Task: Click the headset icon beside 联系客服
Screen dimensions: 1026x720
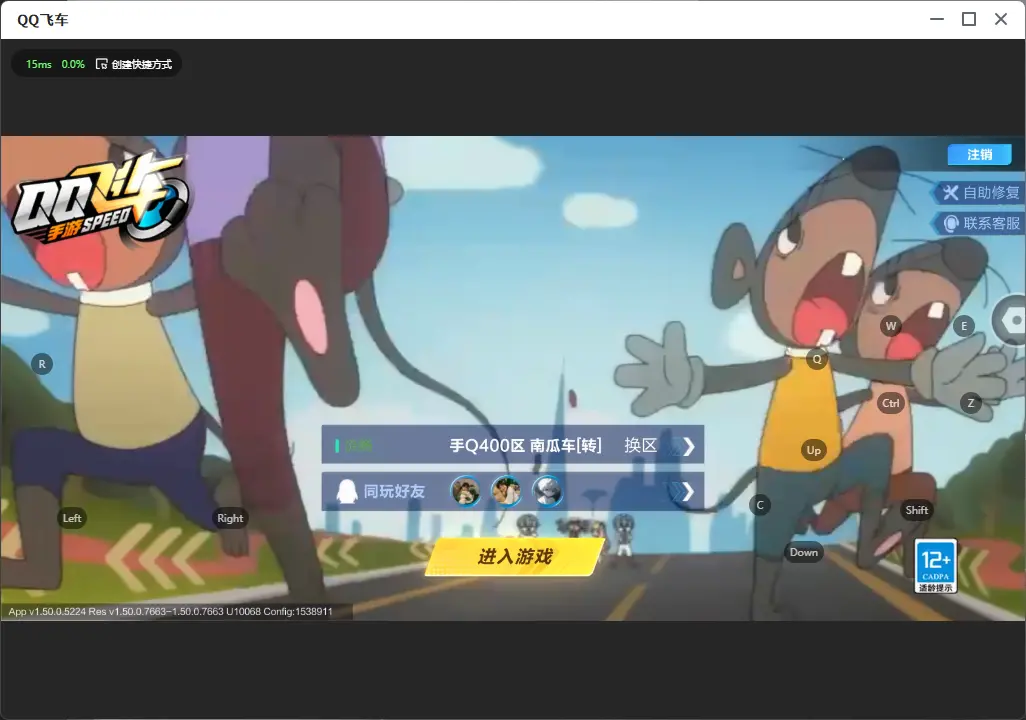Action: point(951,224)
